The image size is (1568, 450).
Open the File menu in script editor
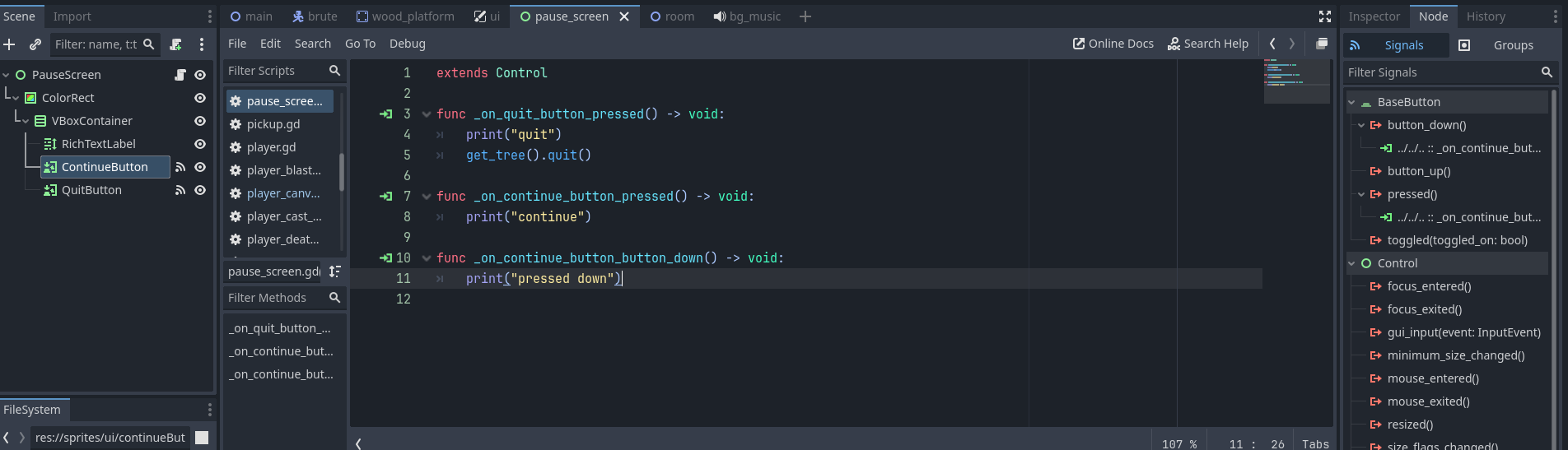pyautogui.click(x=237, y=44)
